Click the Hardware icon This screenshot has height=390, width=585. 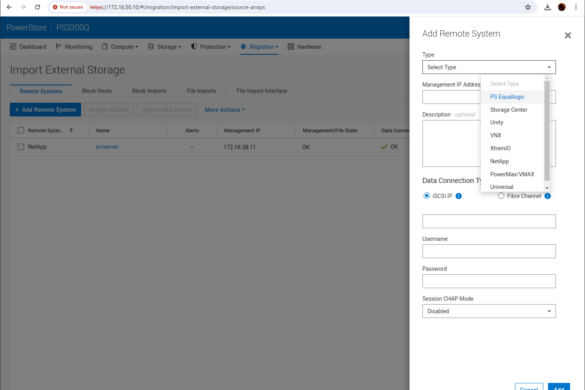(291, 47)
